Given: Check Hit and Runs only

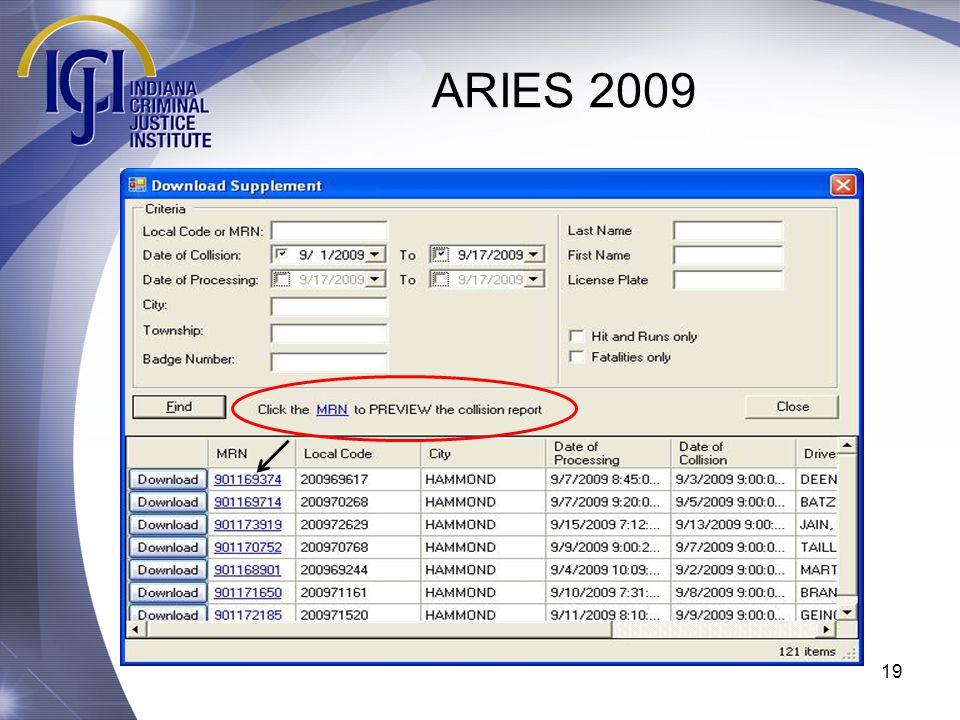Looking at the screenshot, I should pyautogui.click(x=576, y=336).
